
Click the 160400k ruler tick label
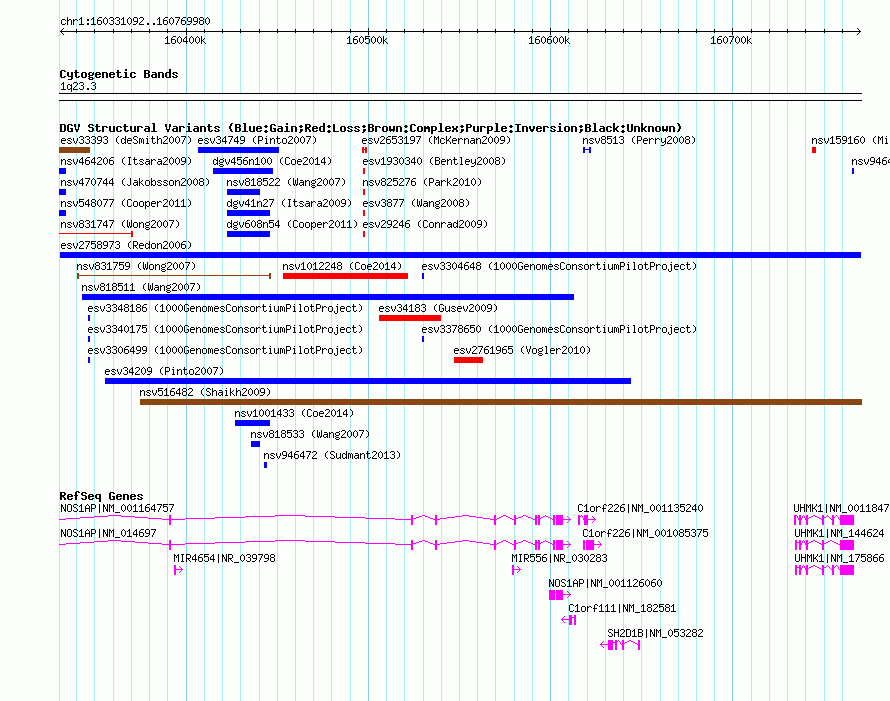[185, 40]
